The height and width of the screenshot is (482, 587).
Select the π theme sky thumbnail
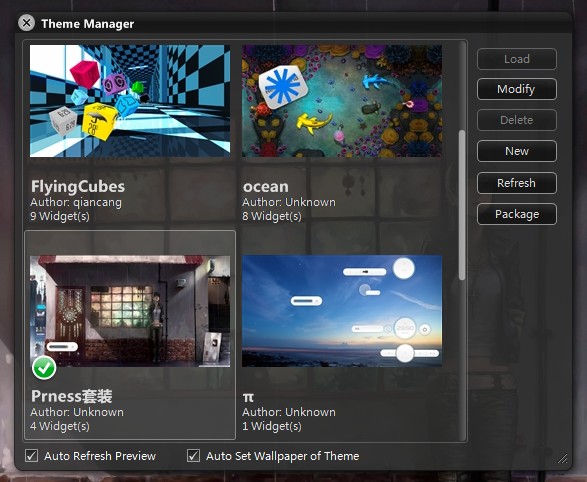(x=342, y=311)
